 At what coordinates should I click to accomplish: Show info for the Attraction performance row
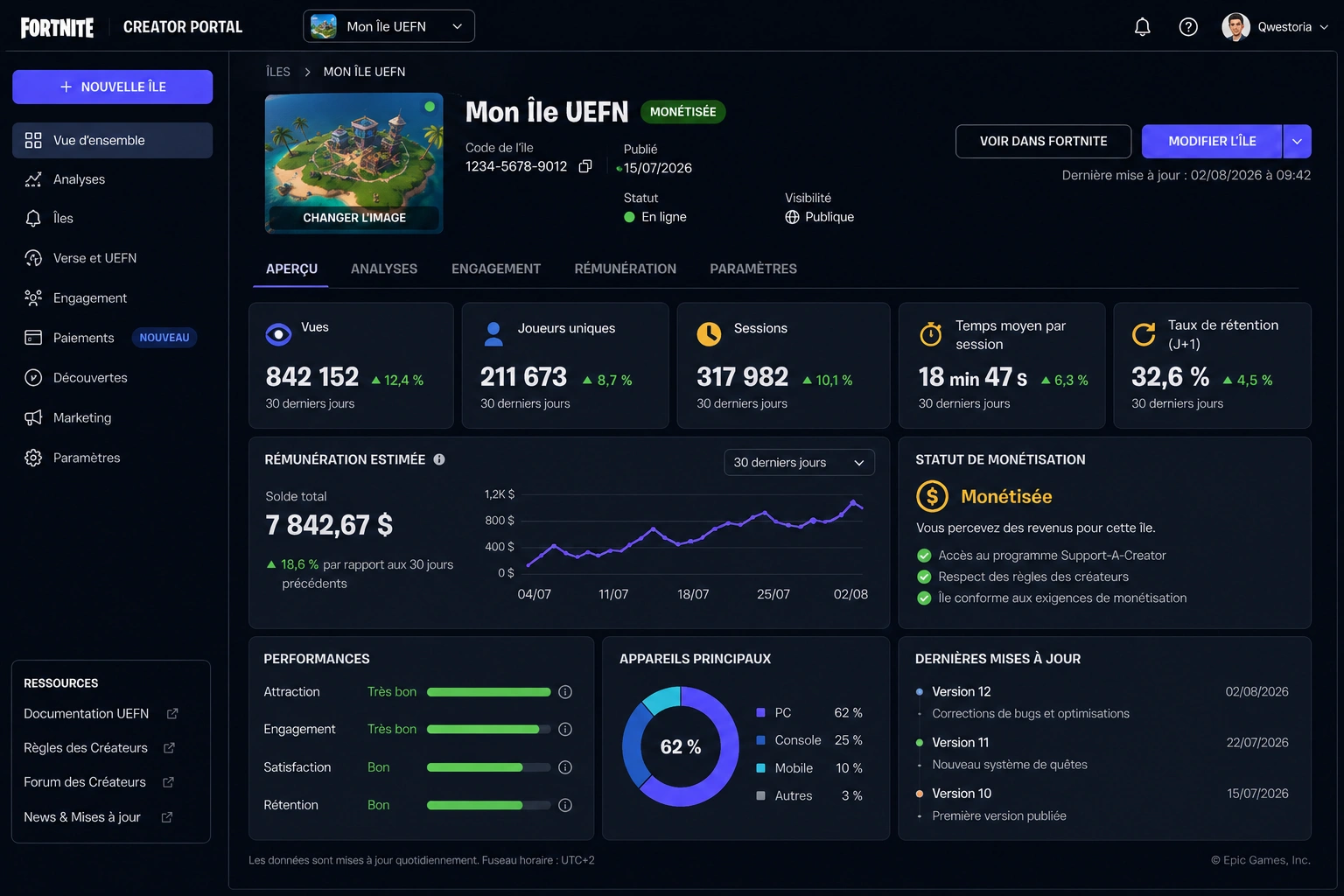(x=565, y=692)
